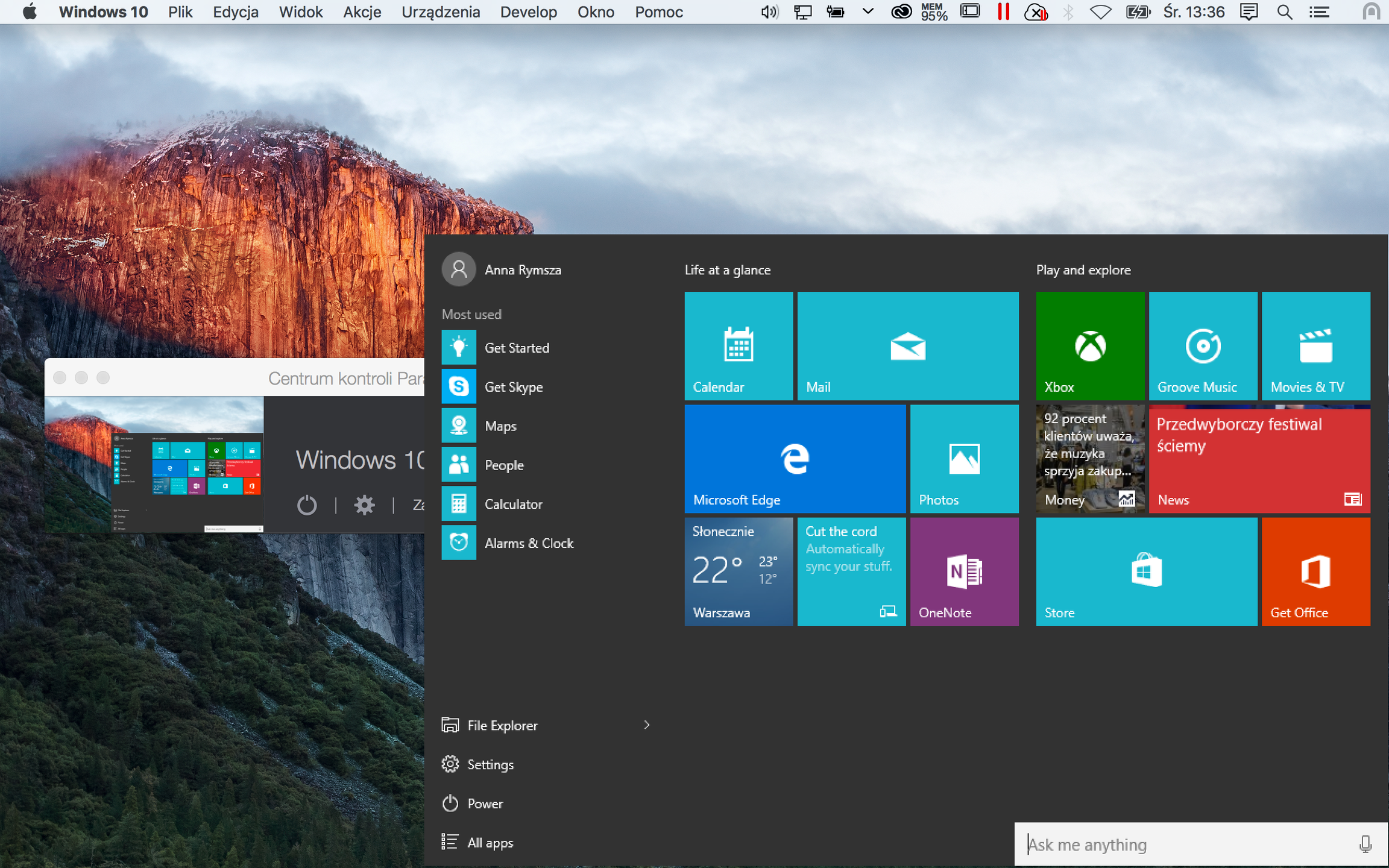This screenshot has width=1389, height=868.
Task: Open the Urządzenia menu
Action: click(x=440, y=12)
